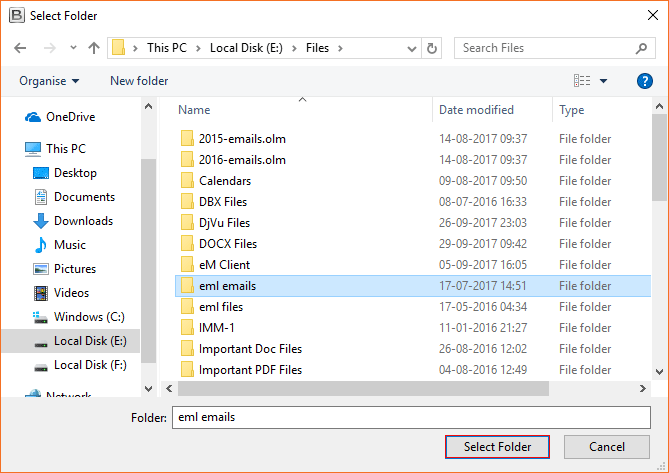Sort by the Date modified column
Viewport: 669px width, 473px height.
coord(476,110)
